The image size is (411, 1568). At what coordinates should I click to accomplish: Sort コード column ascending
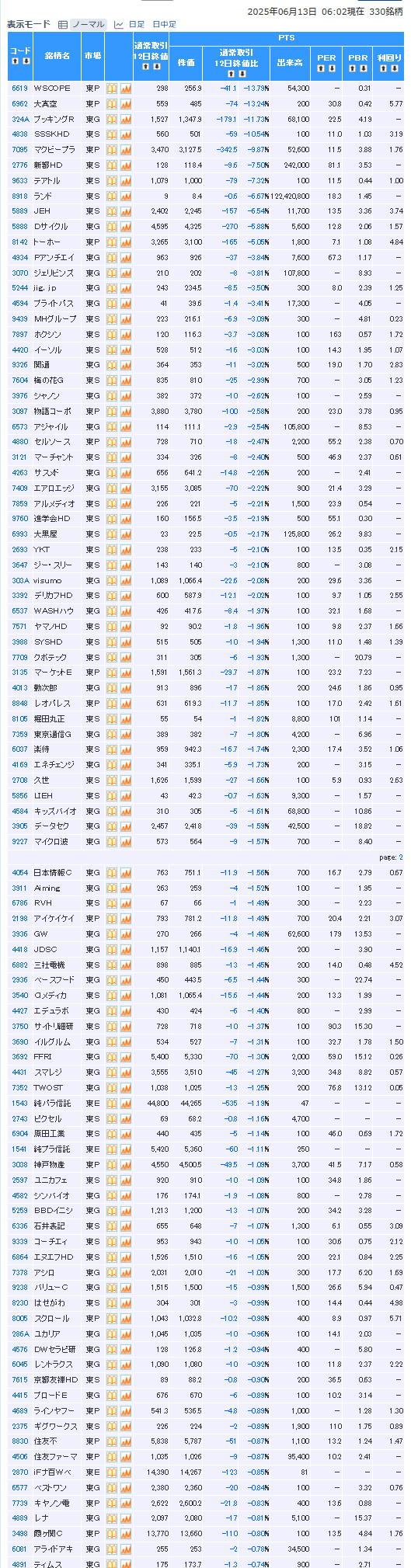coord(16,61)
